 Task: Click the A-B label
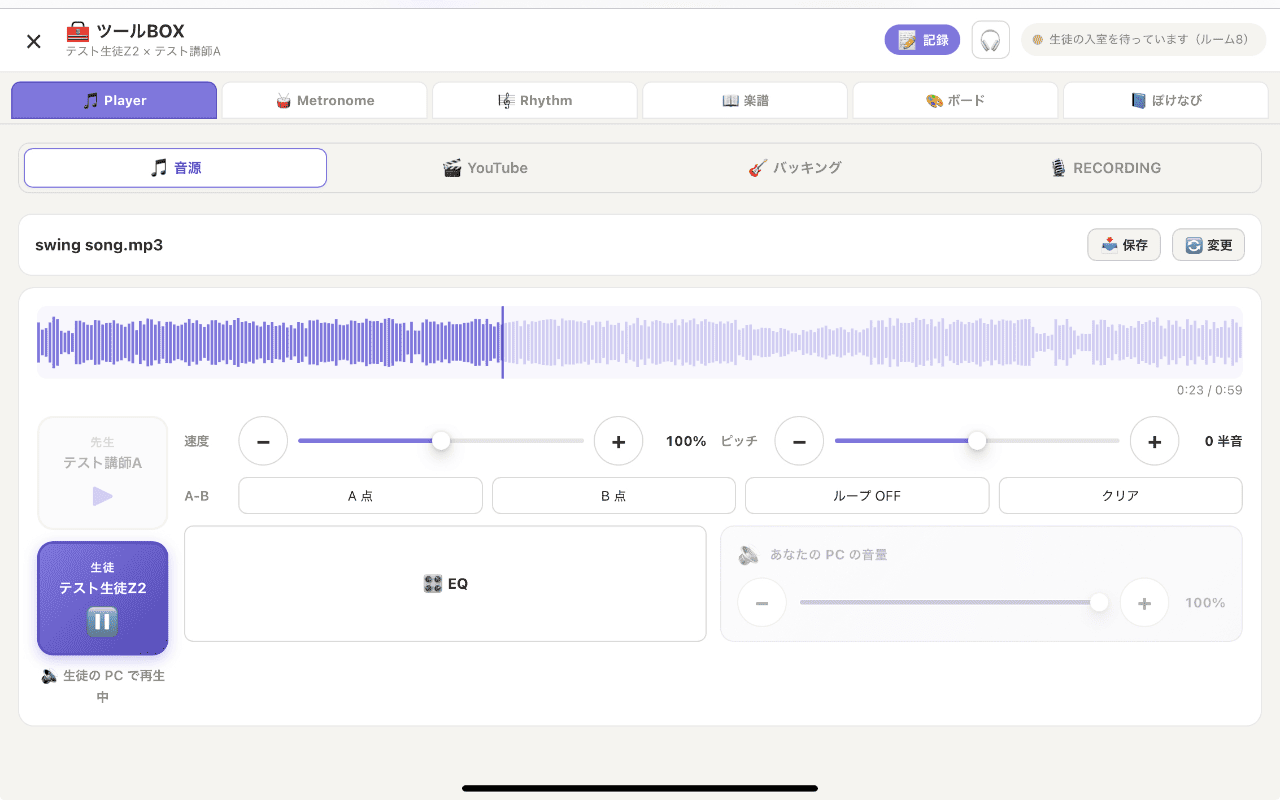(197, 496)
